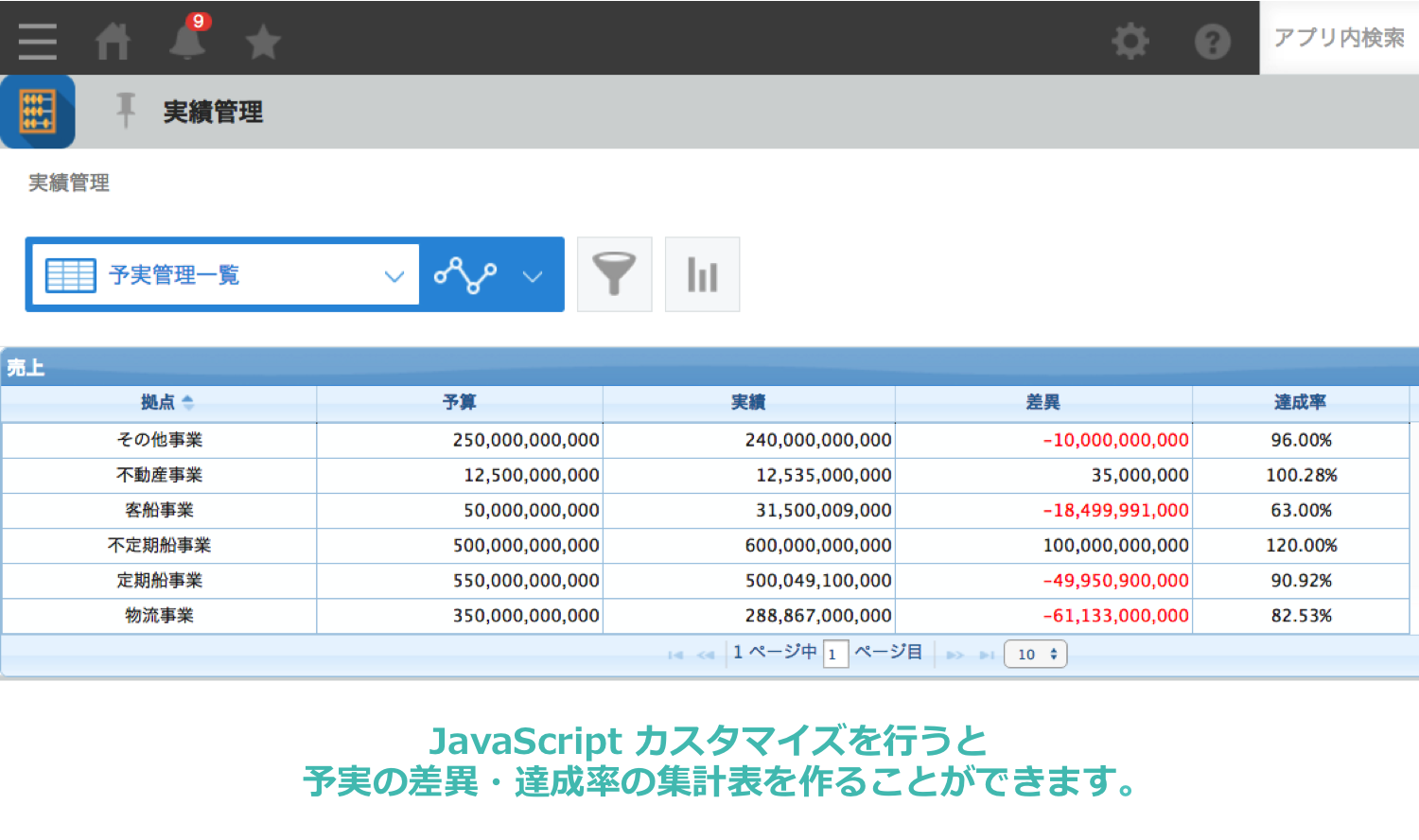The image size is (1419, 840).
Task: Go to previous page in pager
Action: (x=706, y=655)
